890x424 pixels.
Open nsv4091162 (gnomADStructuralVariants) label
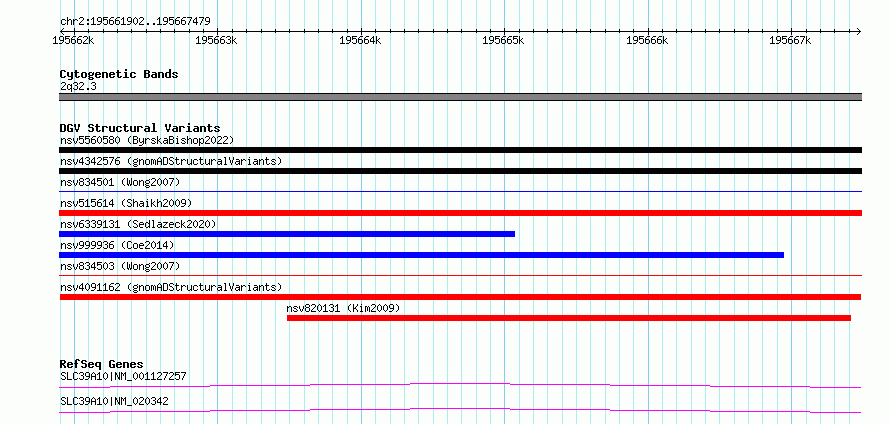tap(171, 287)
